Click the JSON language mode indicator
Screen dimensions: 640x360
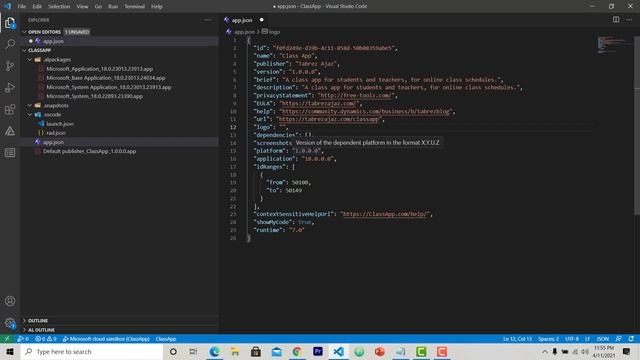[602, 339]
